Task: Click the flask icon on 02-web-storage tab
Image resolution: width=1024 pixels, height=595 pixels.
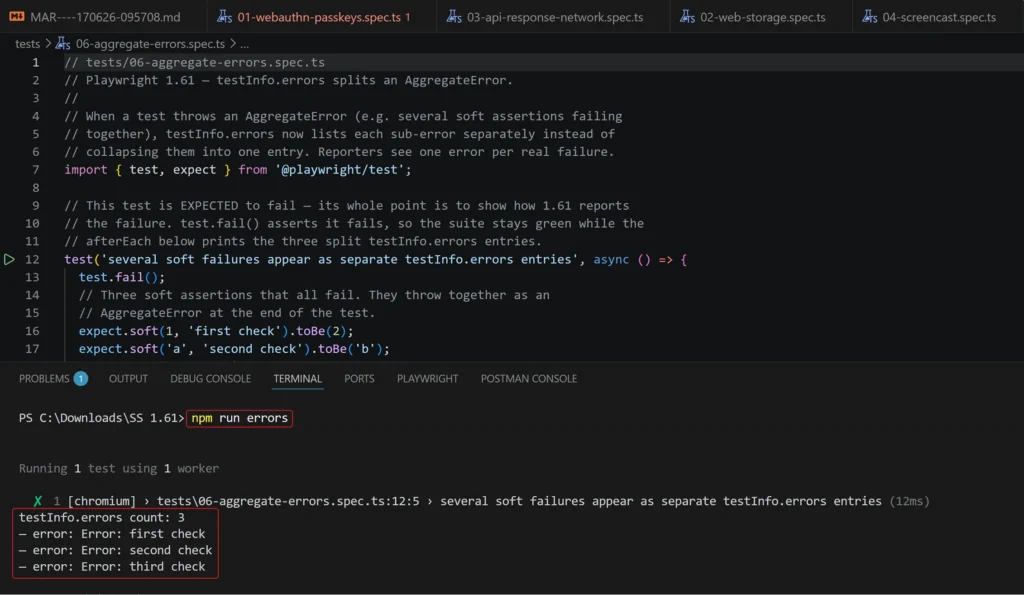Action: pyautogui.click(x=687, y=17)
